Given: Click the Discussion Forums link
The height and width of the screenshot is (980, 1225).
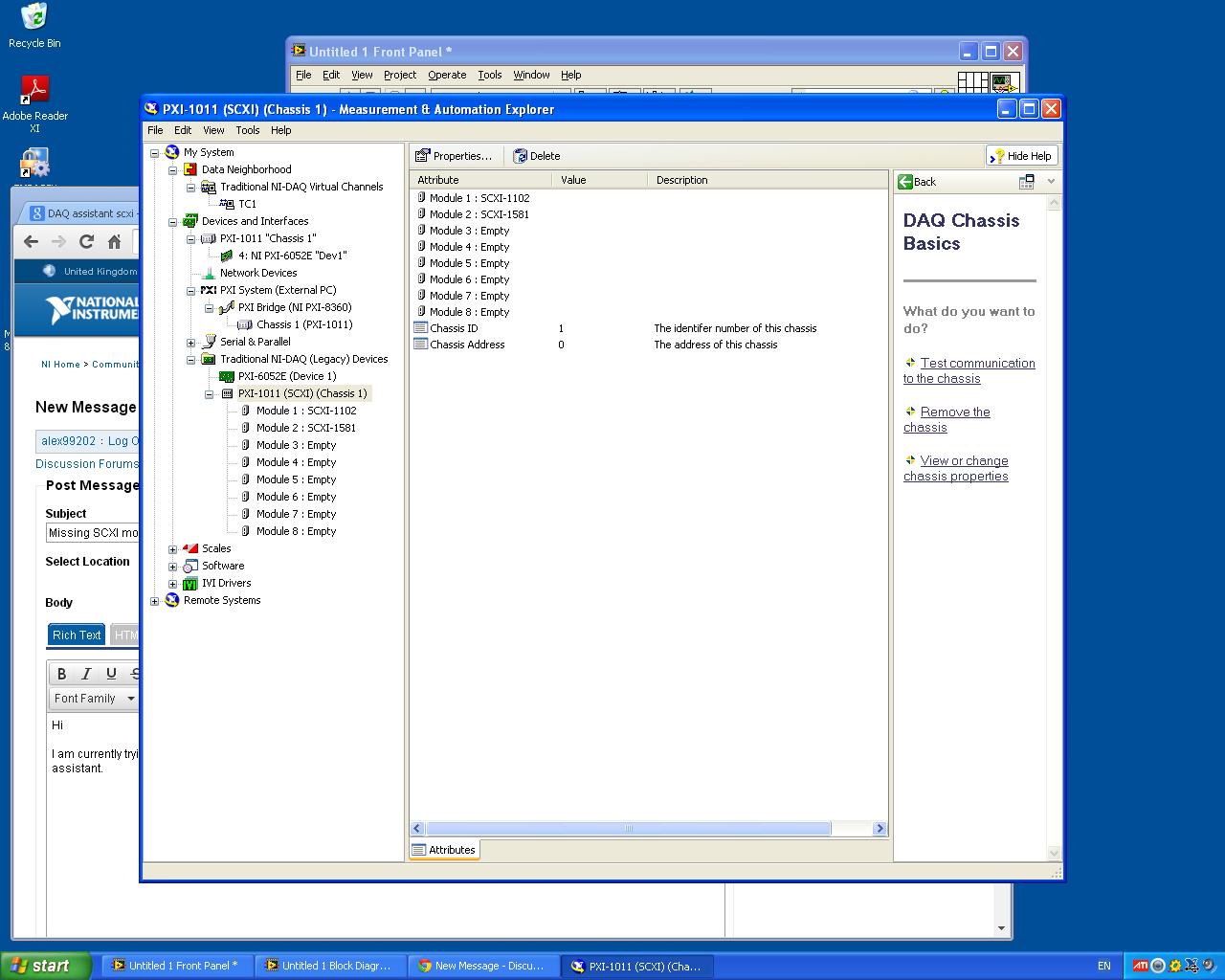Looking at the screenshot, I should coord(87,464).
